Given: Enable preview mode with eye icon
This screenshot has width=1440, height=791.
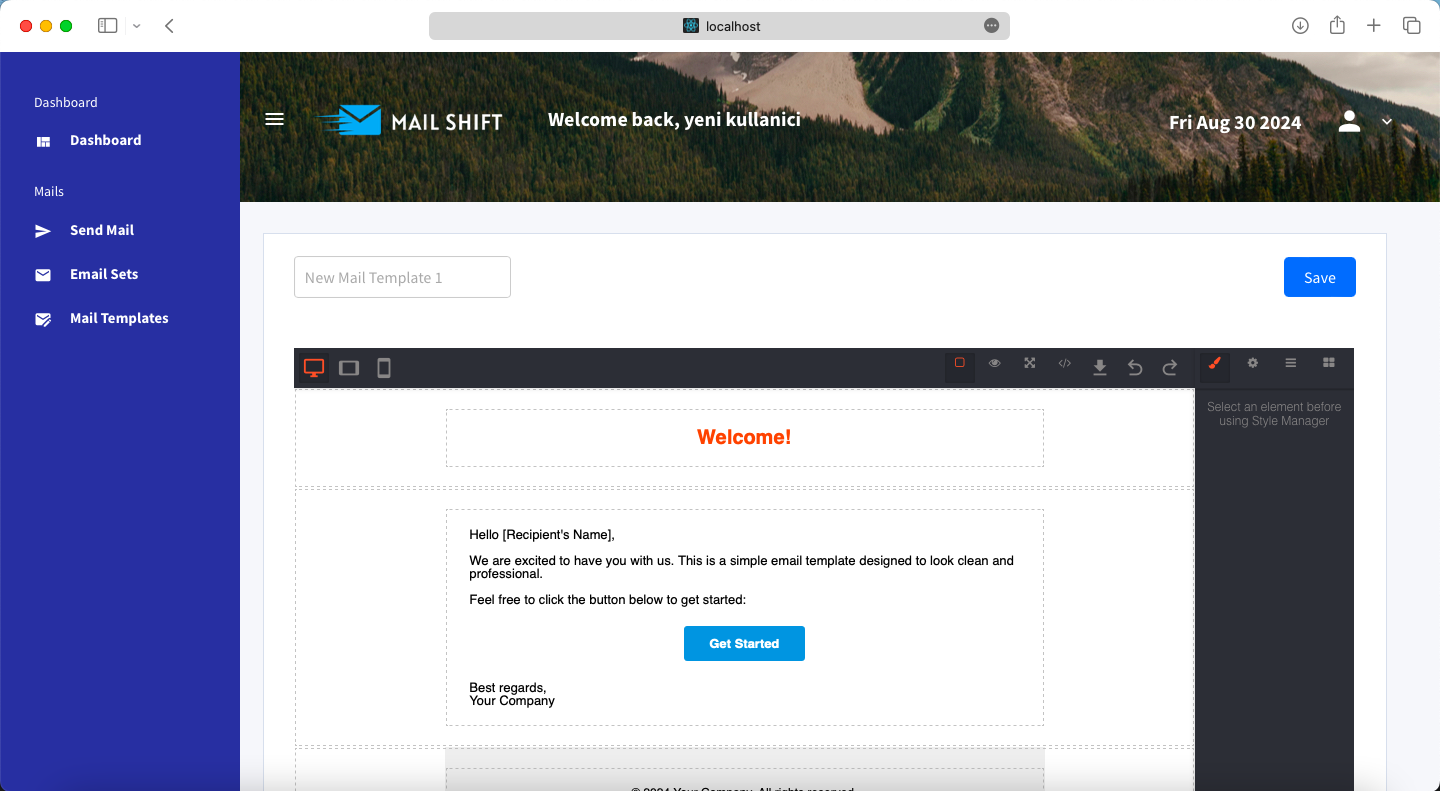Looking at the screenshot, I should (994, 364).
